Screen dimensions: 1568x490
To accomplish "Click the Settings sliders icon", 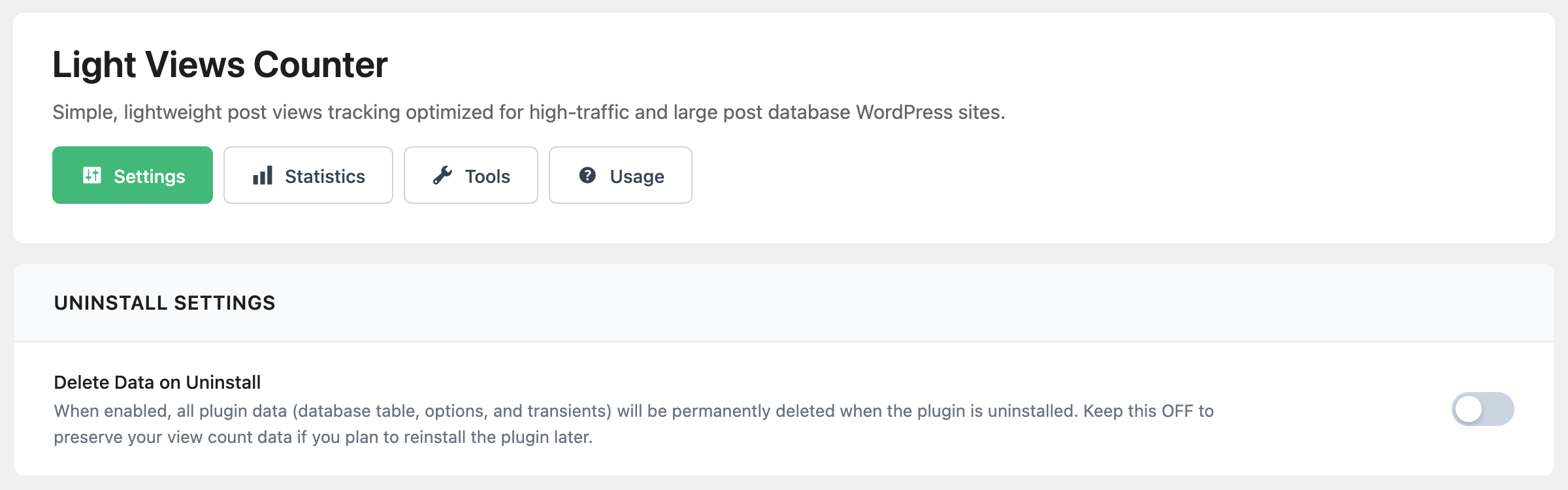I will pos(92,175).
